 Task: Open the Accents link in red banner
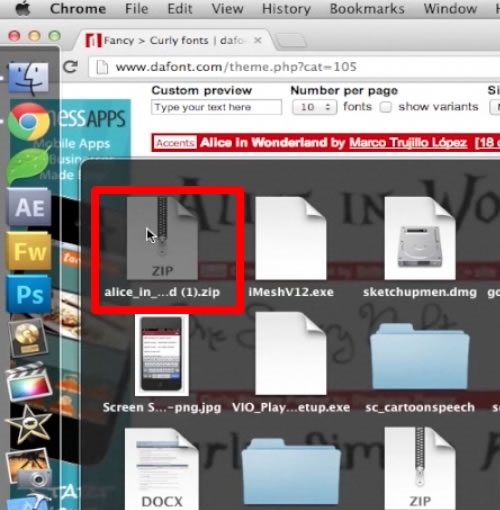pos(175,143)
